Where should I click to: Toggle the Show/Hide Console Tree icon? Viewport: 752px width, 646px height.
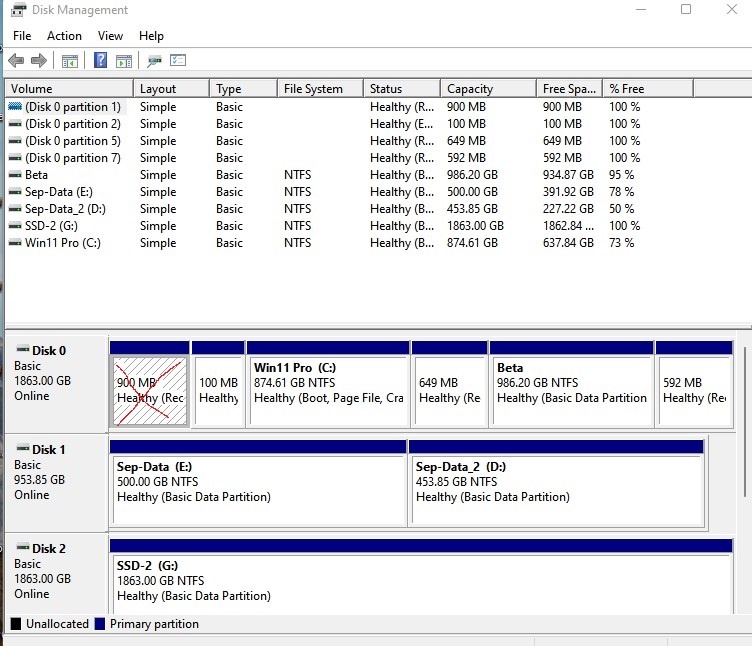coord(70,61)
